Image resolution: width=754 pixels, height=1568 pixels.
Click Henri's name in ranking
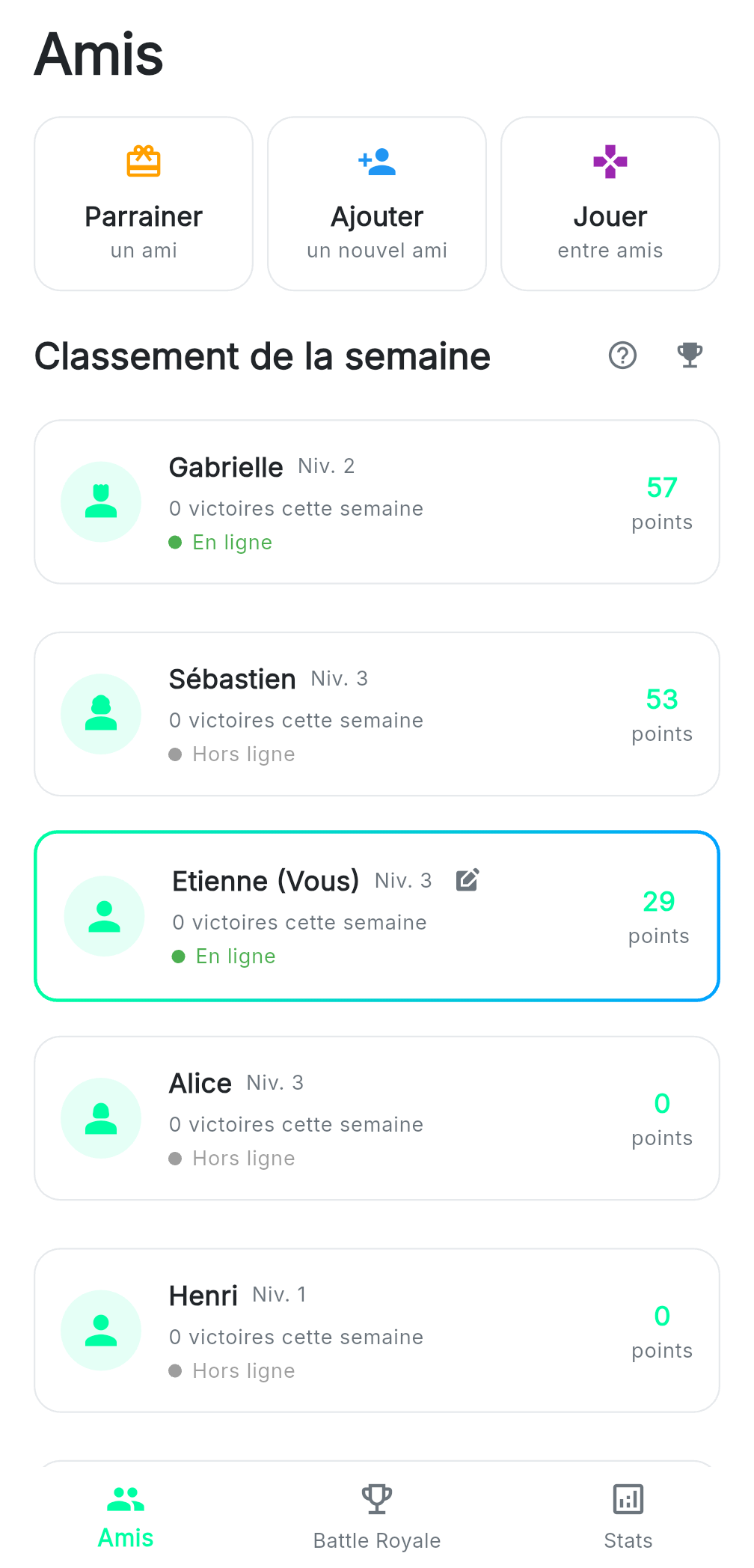203,1296
